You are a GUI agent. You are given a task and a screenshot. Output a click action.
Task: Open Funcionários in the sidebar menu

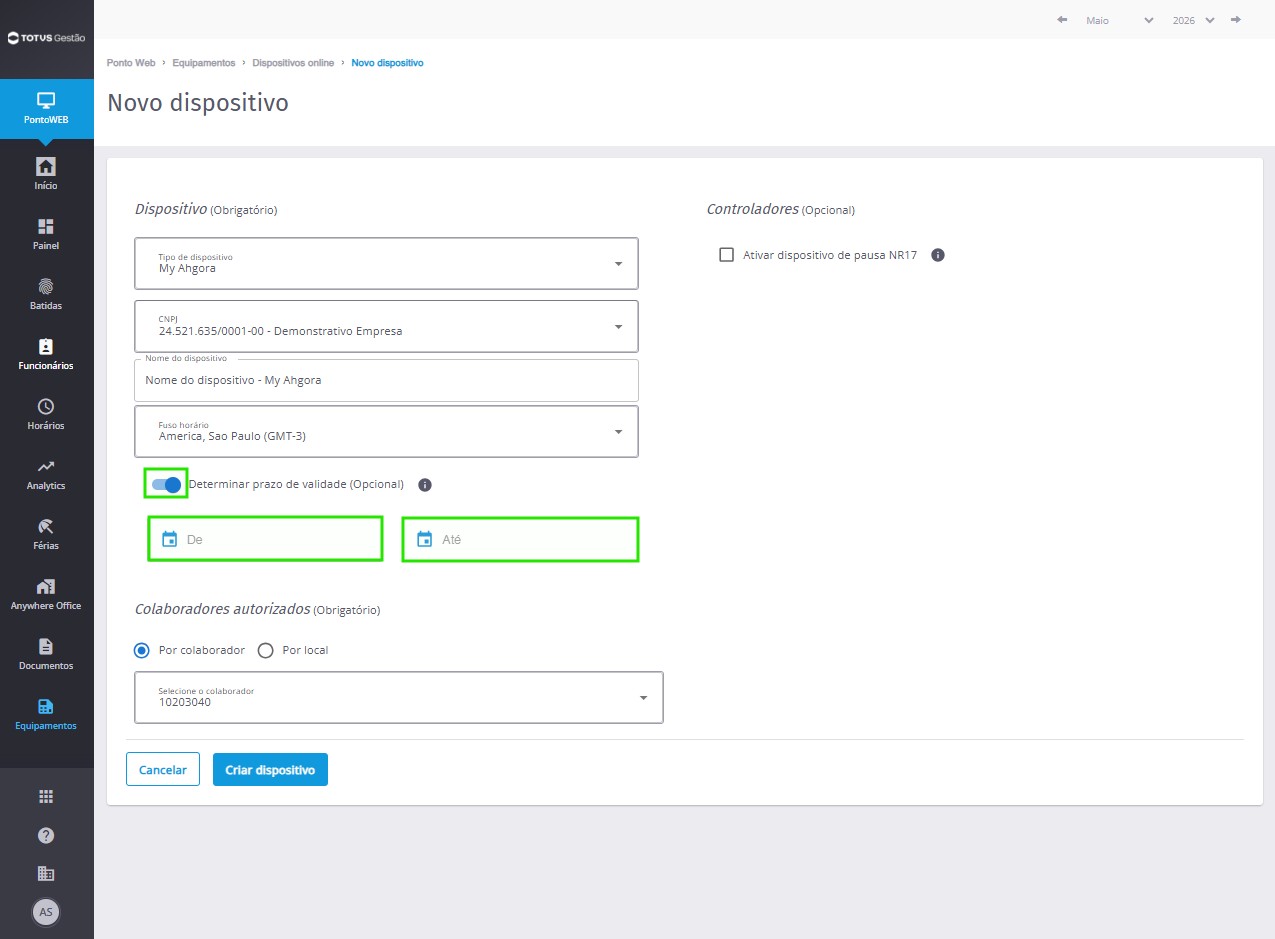(x=46, y=354)
